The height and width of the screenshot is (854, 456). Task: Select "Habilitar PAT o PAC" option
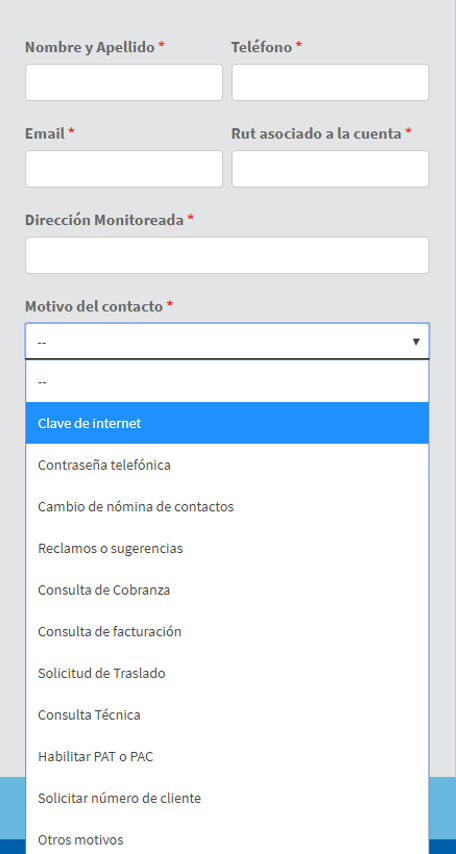(x=227, y=757)
